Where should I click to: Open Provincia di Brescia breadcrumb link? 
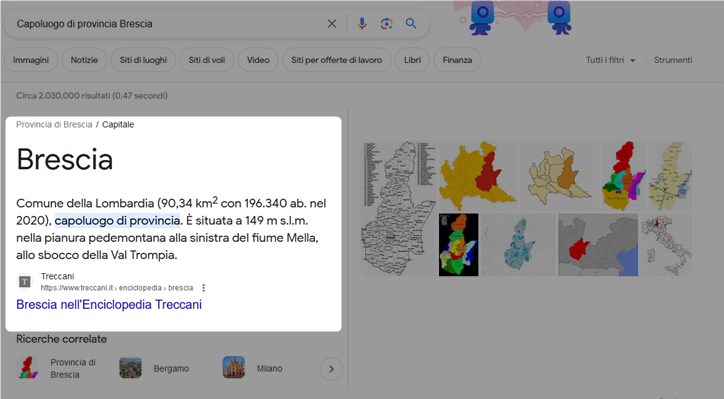pyautogui.click(x=54, y=125)
